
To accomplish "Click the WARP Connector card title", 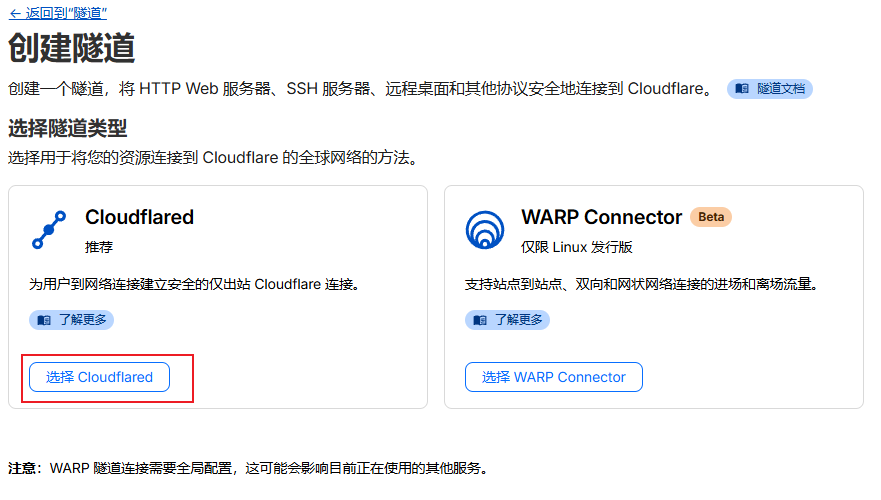I will tap(601, 217).
